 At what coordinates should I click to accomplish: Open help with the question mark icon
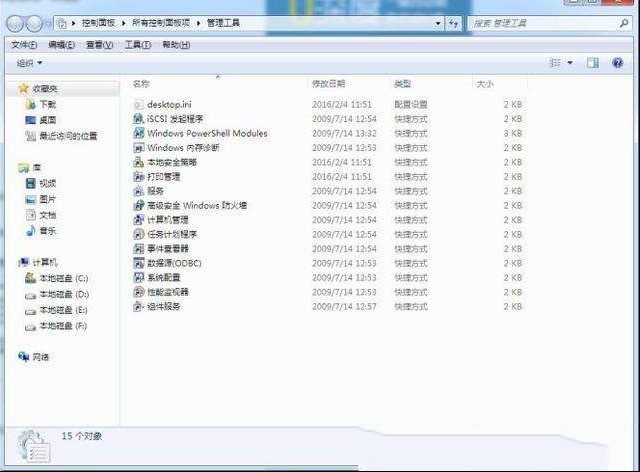[618, 63]
